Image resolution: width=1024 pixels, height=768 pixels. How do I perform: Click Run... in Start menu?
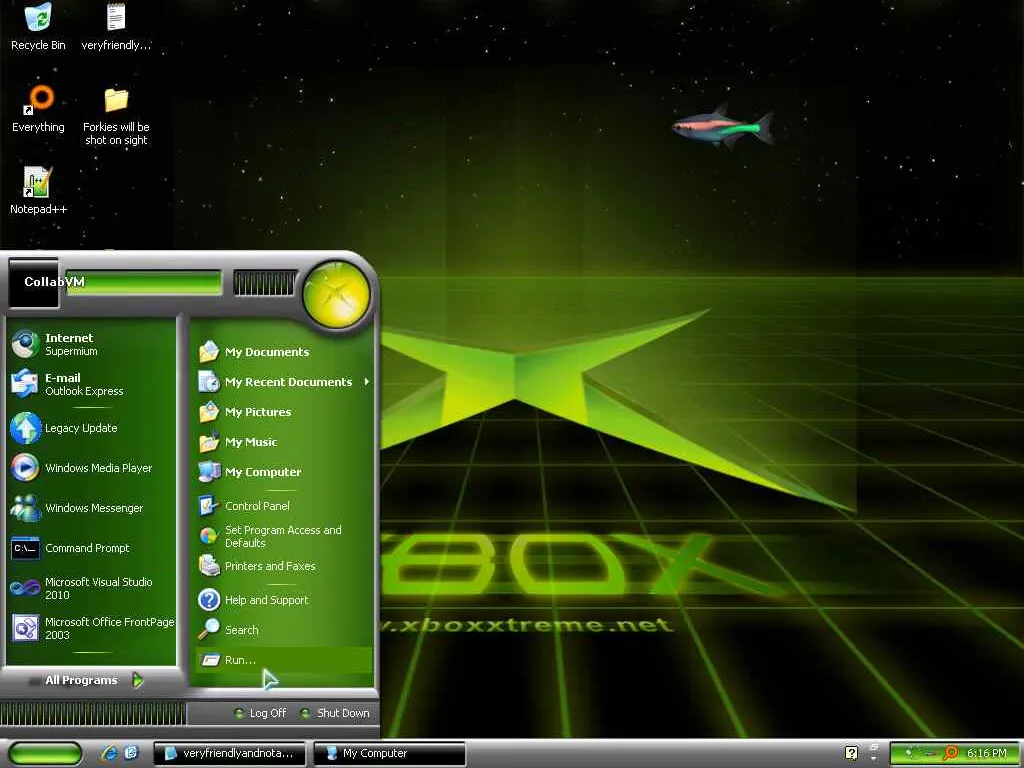coord(283,660)
